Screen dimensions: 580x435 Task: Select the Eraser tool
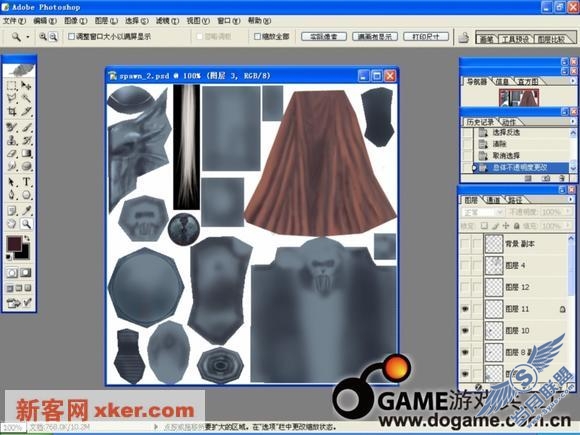tap(12, 153)
